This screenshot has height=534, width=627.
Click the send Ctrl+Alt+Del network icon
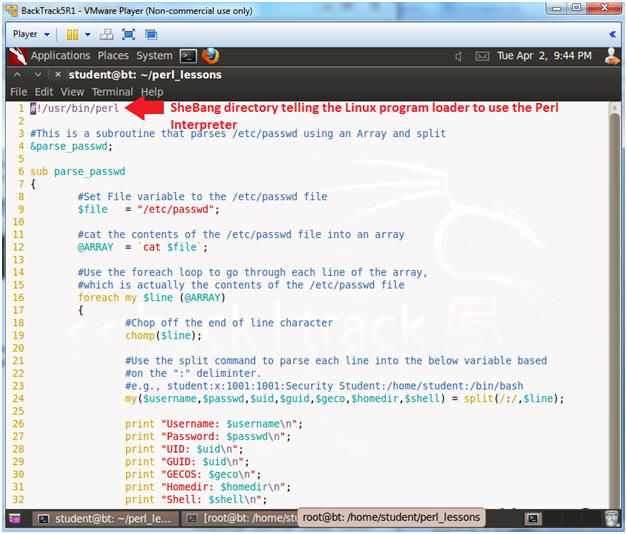[106, 34]
